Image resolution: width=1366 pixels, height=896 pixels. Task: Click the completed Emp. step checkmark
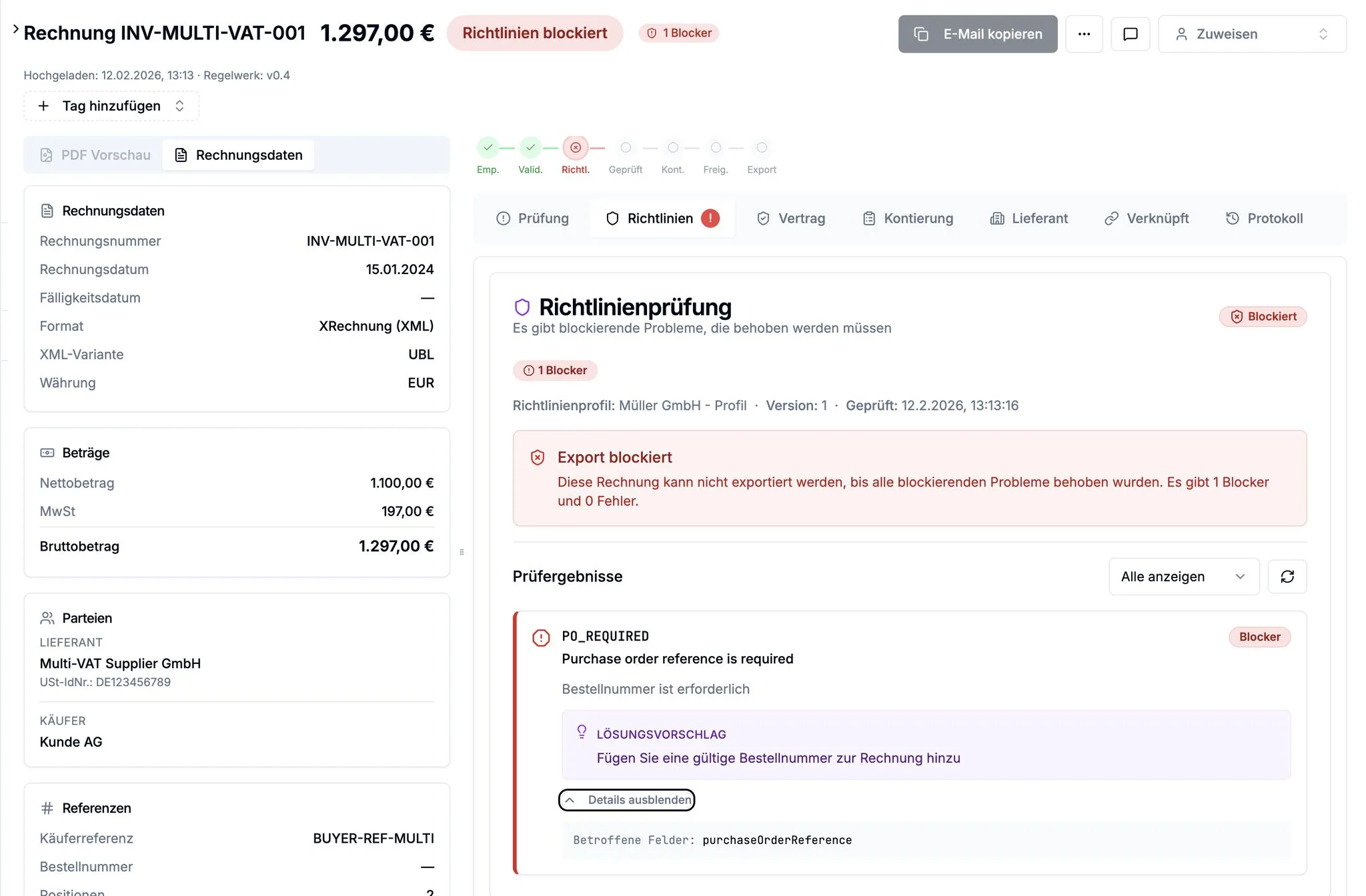[x=488, y=147]
